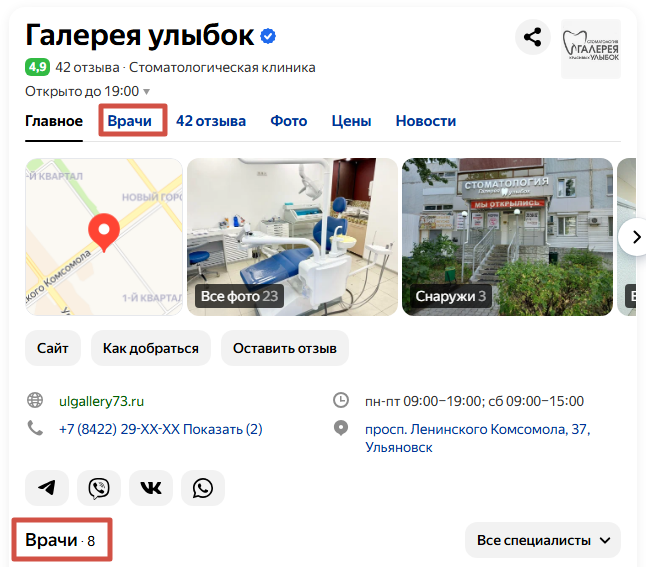Open the 42 отзыва tab

tap(211, 121)
